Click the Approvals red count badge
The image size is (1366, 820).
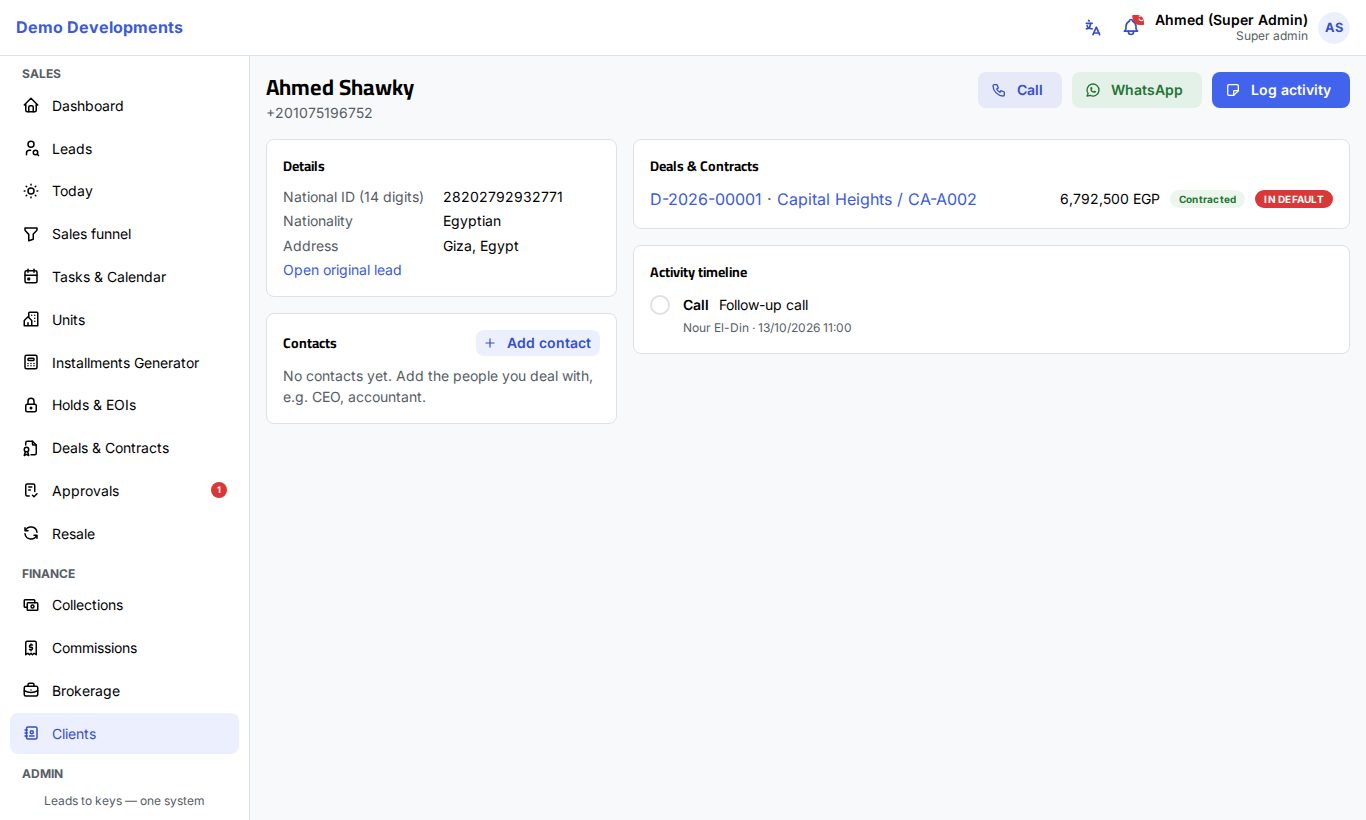click(x=219, y=490)
